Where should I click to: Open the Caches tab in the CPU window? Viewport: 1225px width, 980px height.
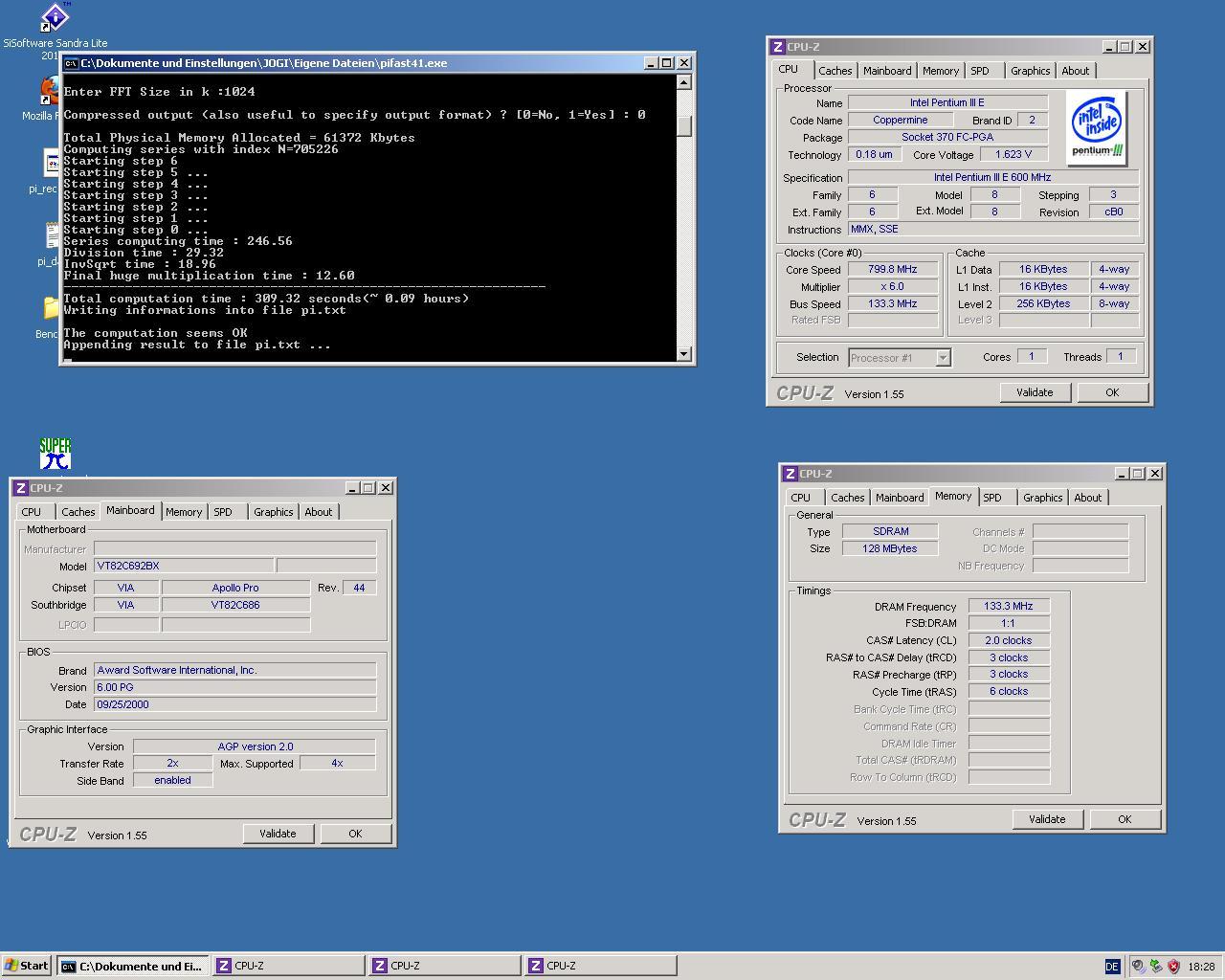[835, 71]
